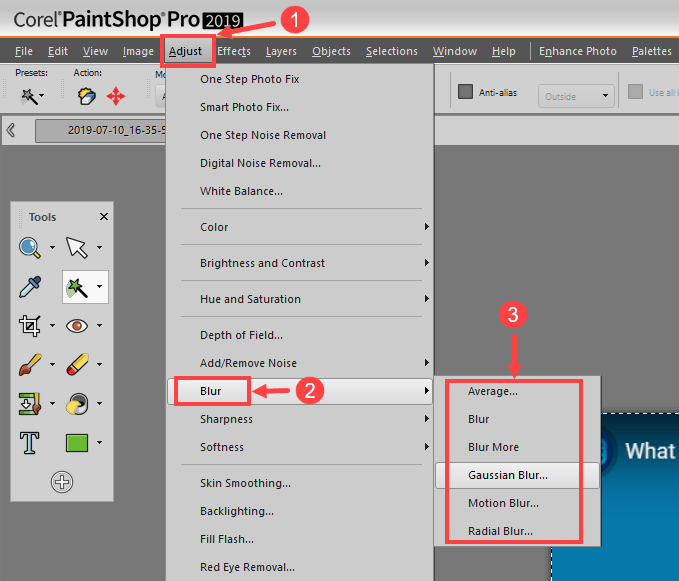Select the Paint Brush tool
The height and width of the screenshot is (581, 679).
[x=29, y=365]
